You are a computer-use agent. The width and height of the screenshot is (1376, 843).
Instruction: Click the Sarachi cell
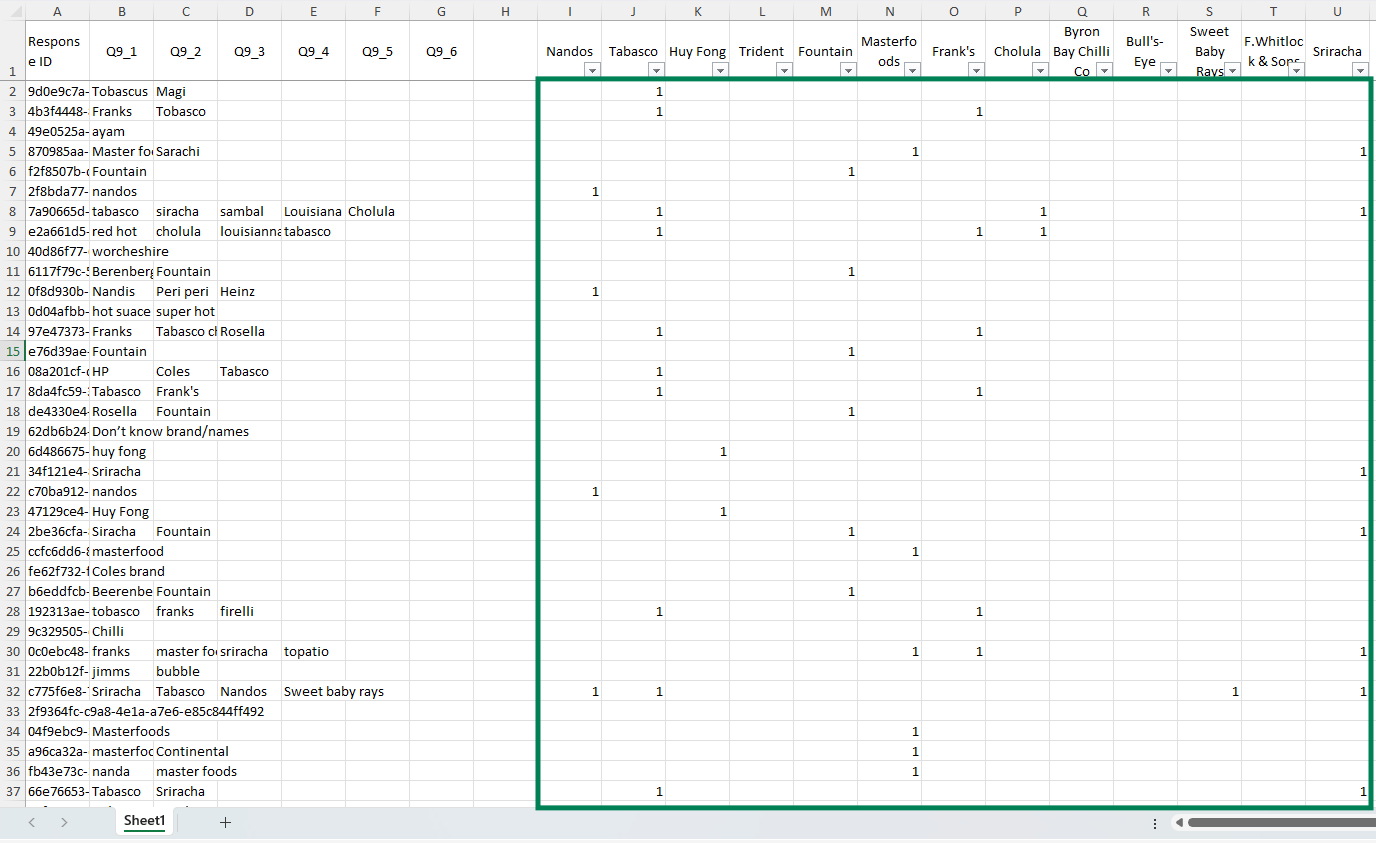tap(185, 151)
